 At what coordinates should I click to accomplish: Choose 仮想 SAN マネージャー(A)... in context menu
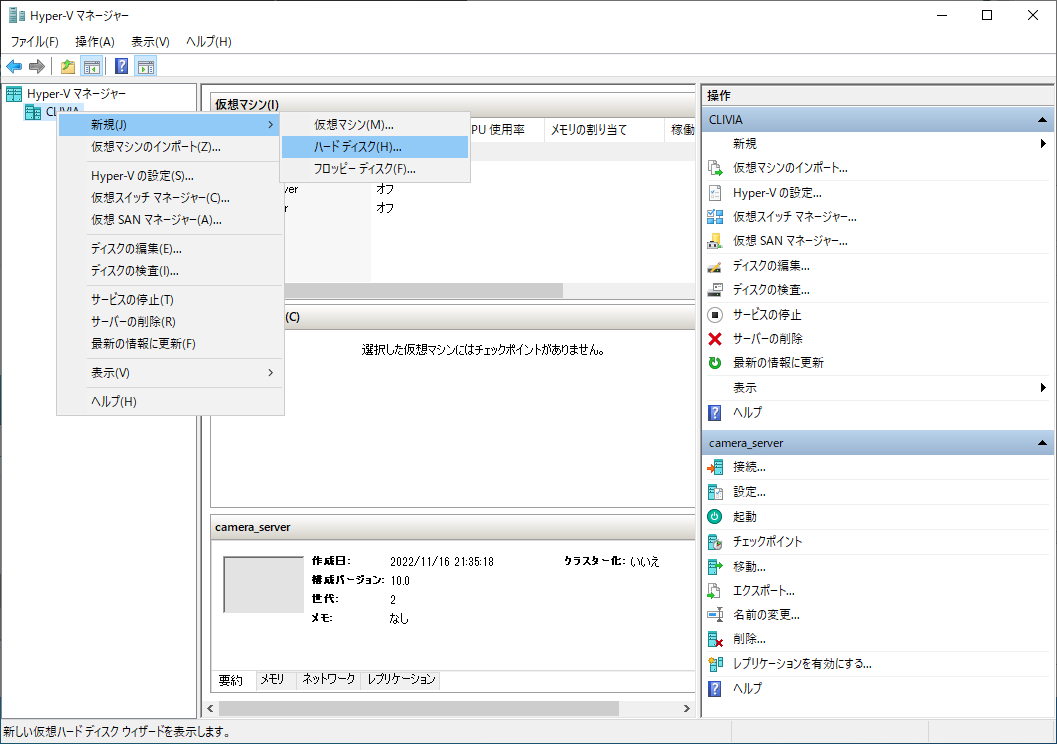(170, 220)
